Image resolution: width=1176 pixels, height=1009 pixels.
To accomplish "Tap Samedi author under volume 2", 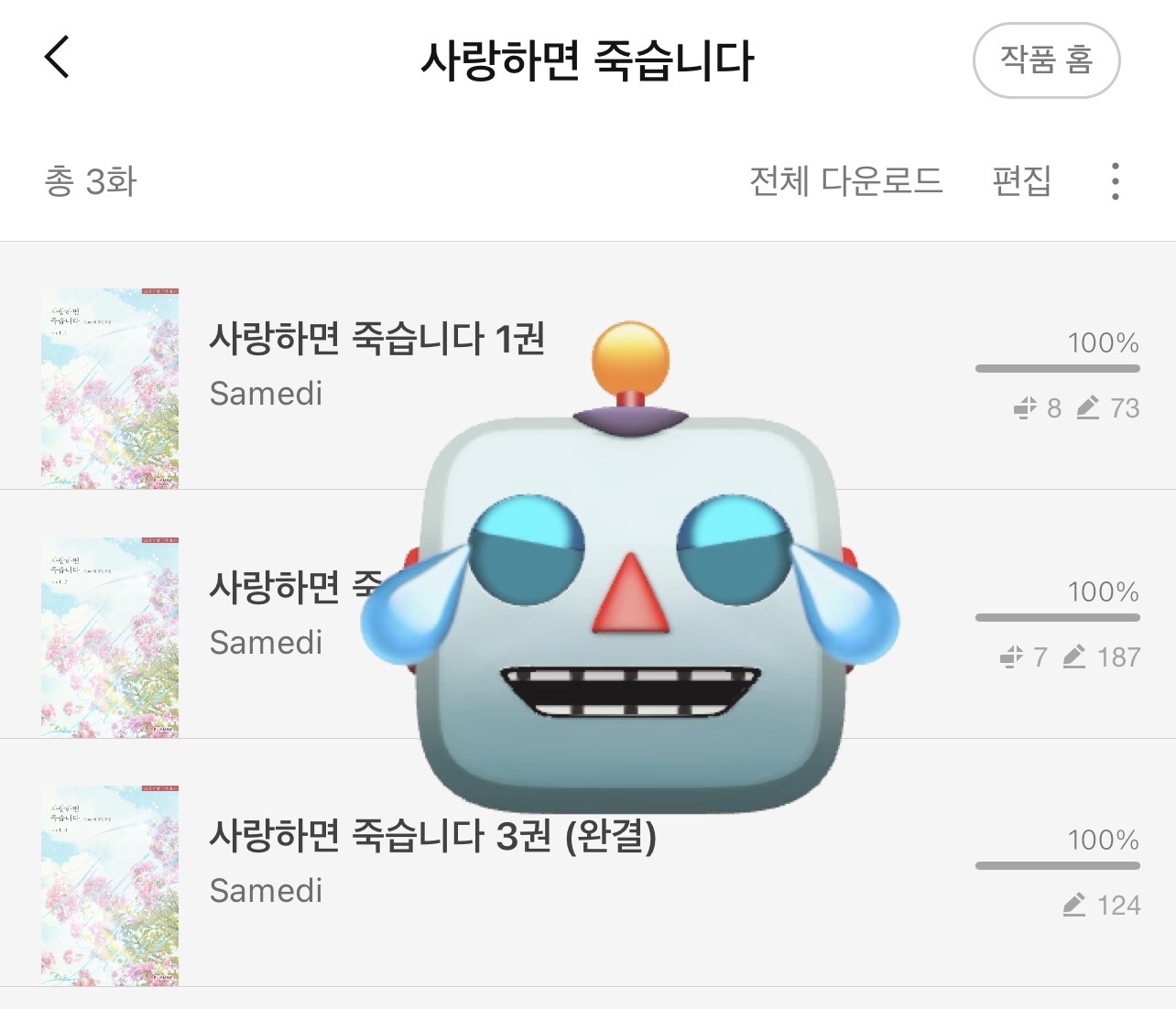I will pos(266,642).
